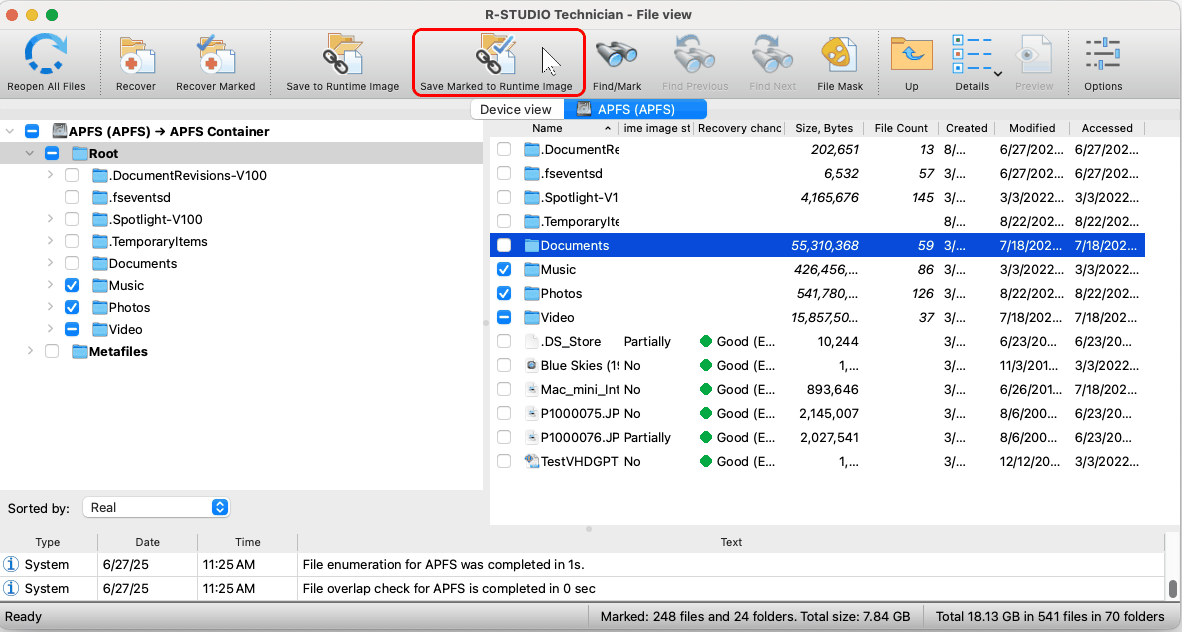Click the Modified column header
The image size is (1182, 632).
(x=1031, y=129)
